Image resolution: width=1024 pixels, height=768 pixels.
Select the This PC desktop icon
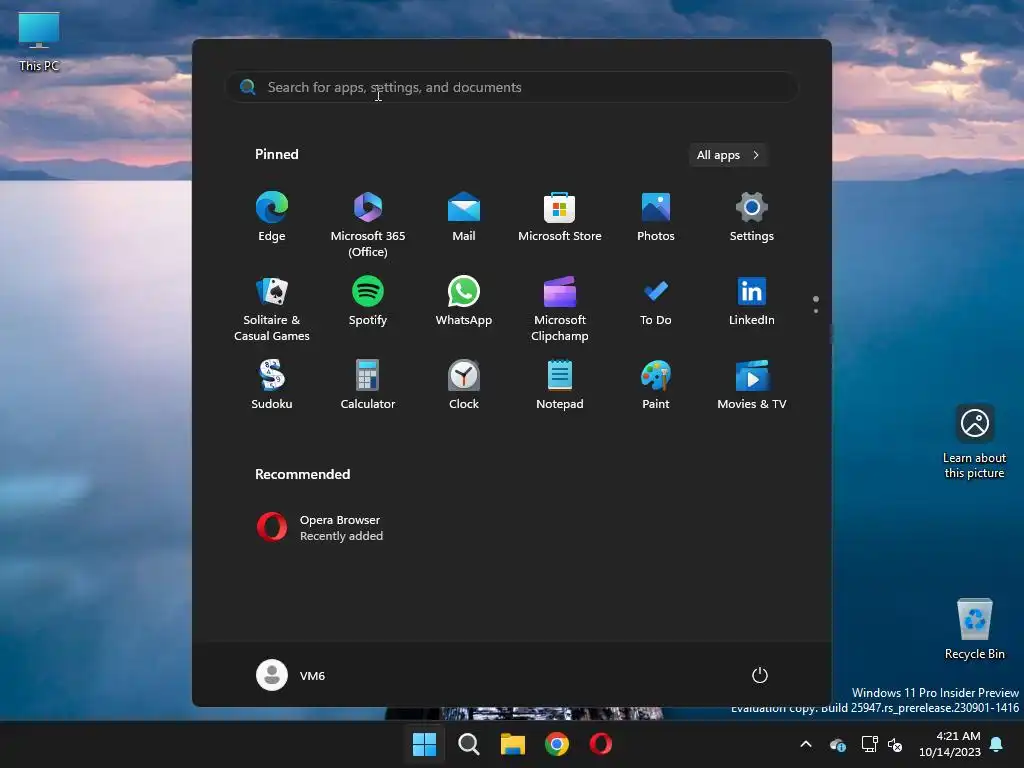[39, 40]
